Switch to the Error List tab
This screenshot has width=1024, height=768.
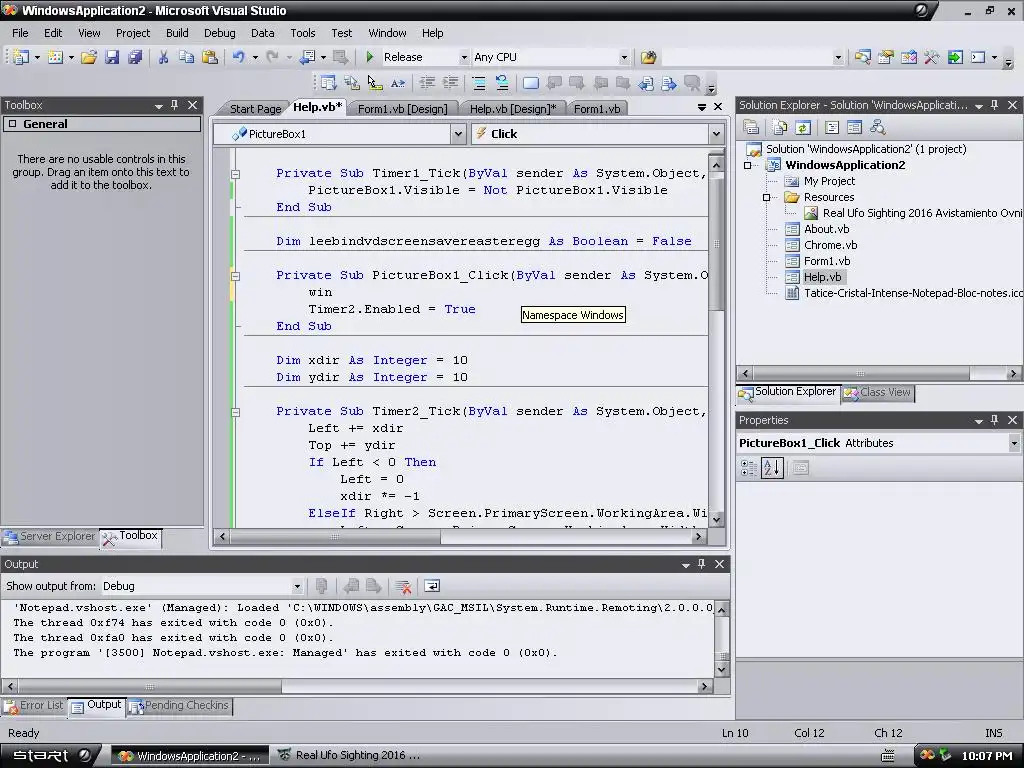tap(34, 705)
